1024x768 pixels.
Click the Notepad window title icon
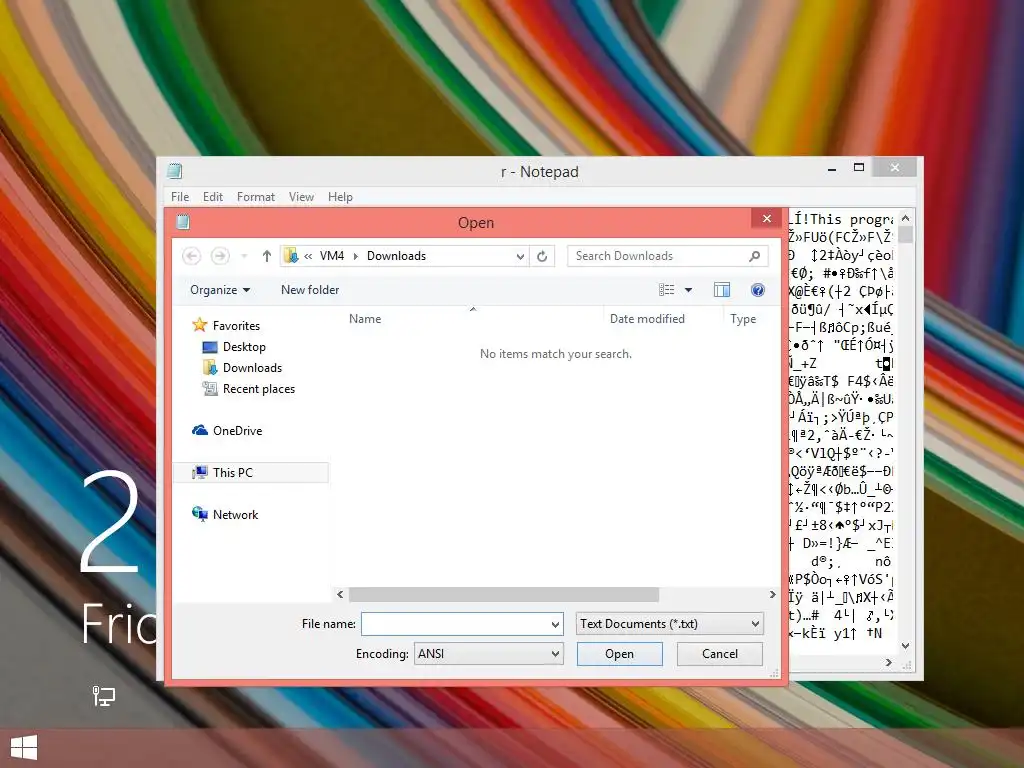[x=174, y=171]
